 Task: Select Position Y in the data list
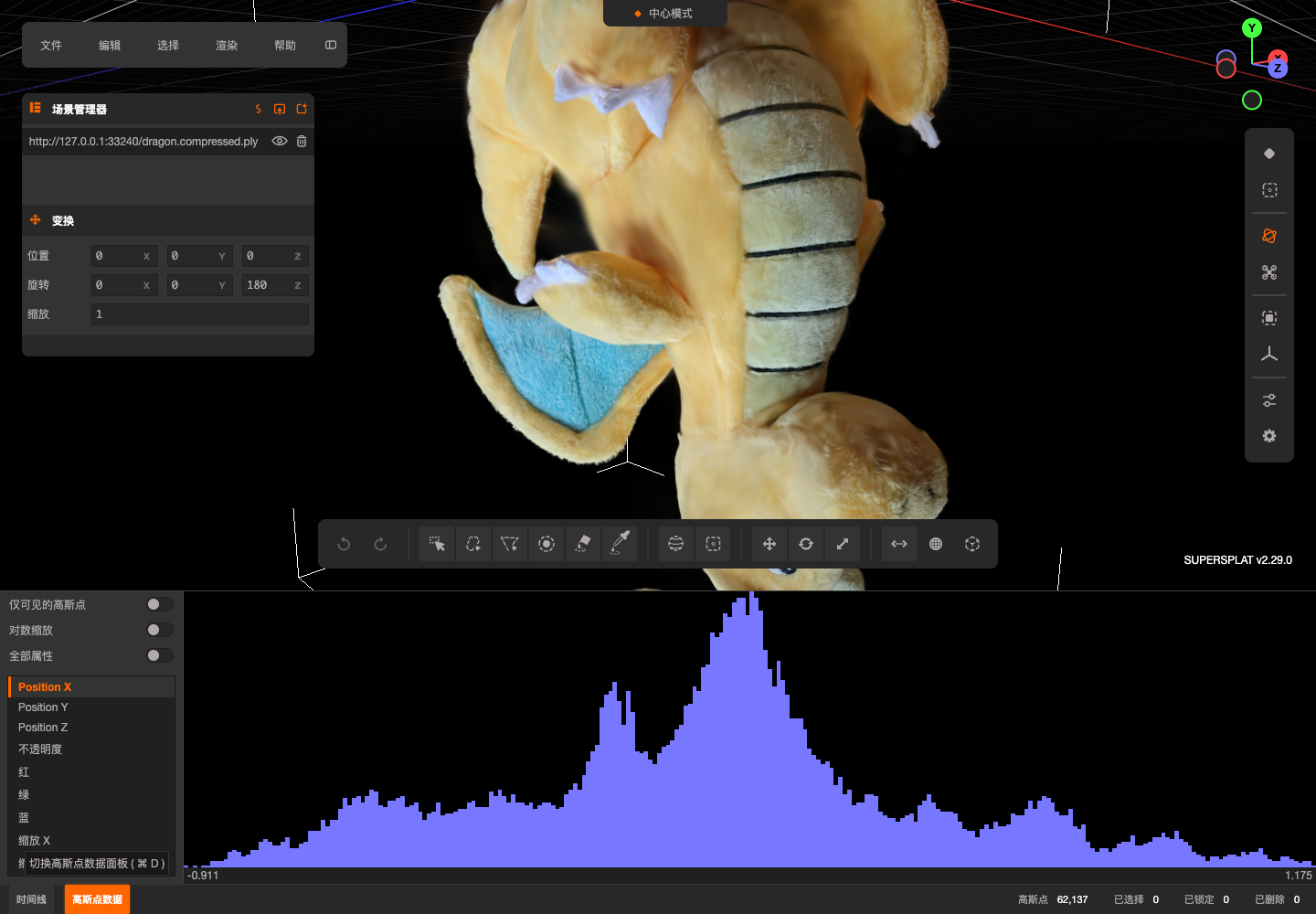(91, 707)
